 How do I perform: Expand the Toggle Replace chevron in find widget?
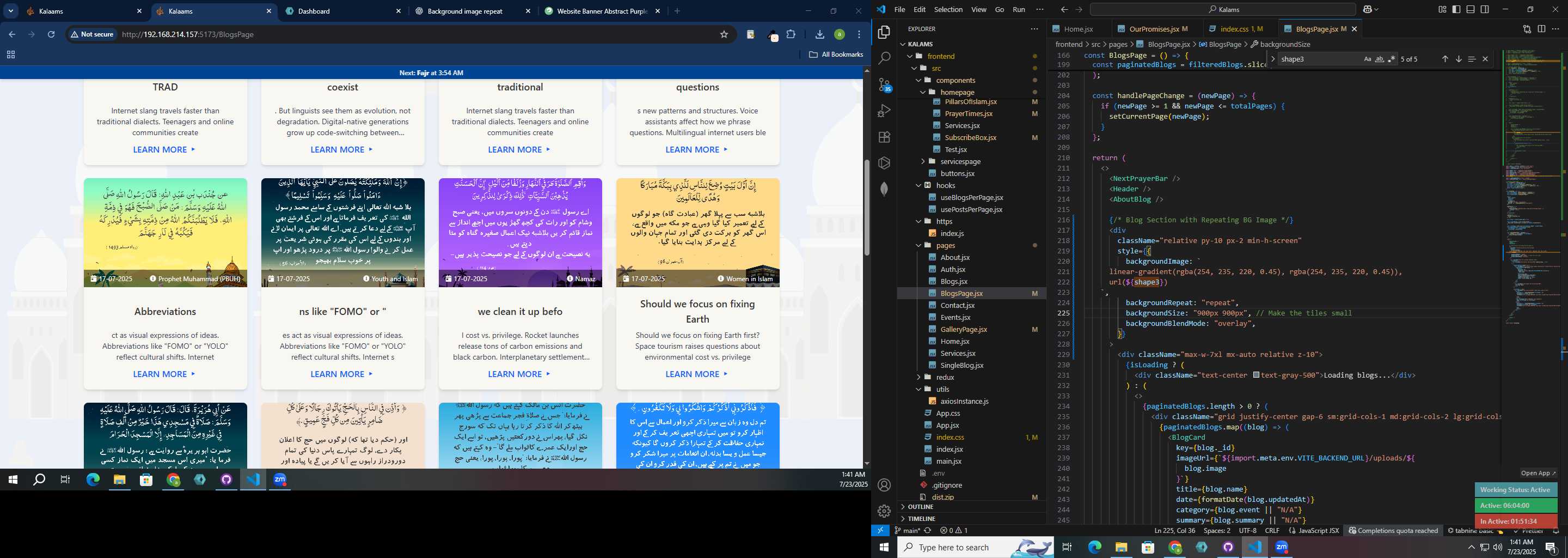[1273, 59]
